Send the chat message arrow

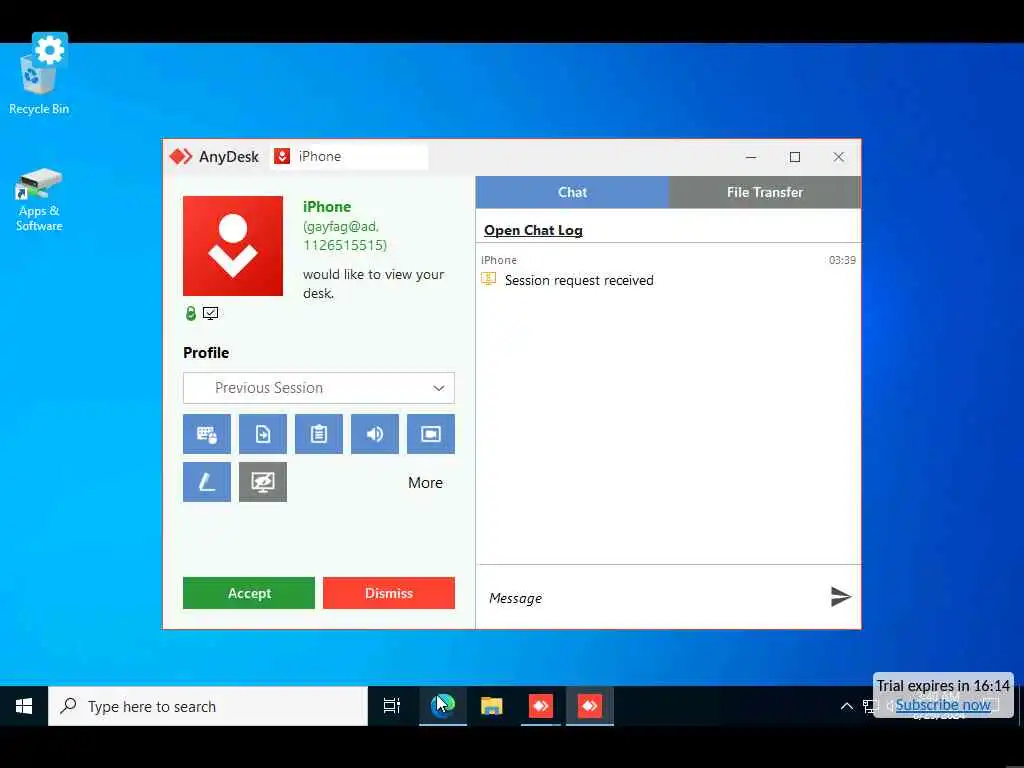[840, 596]
